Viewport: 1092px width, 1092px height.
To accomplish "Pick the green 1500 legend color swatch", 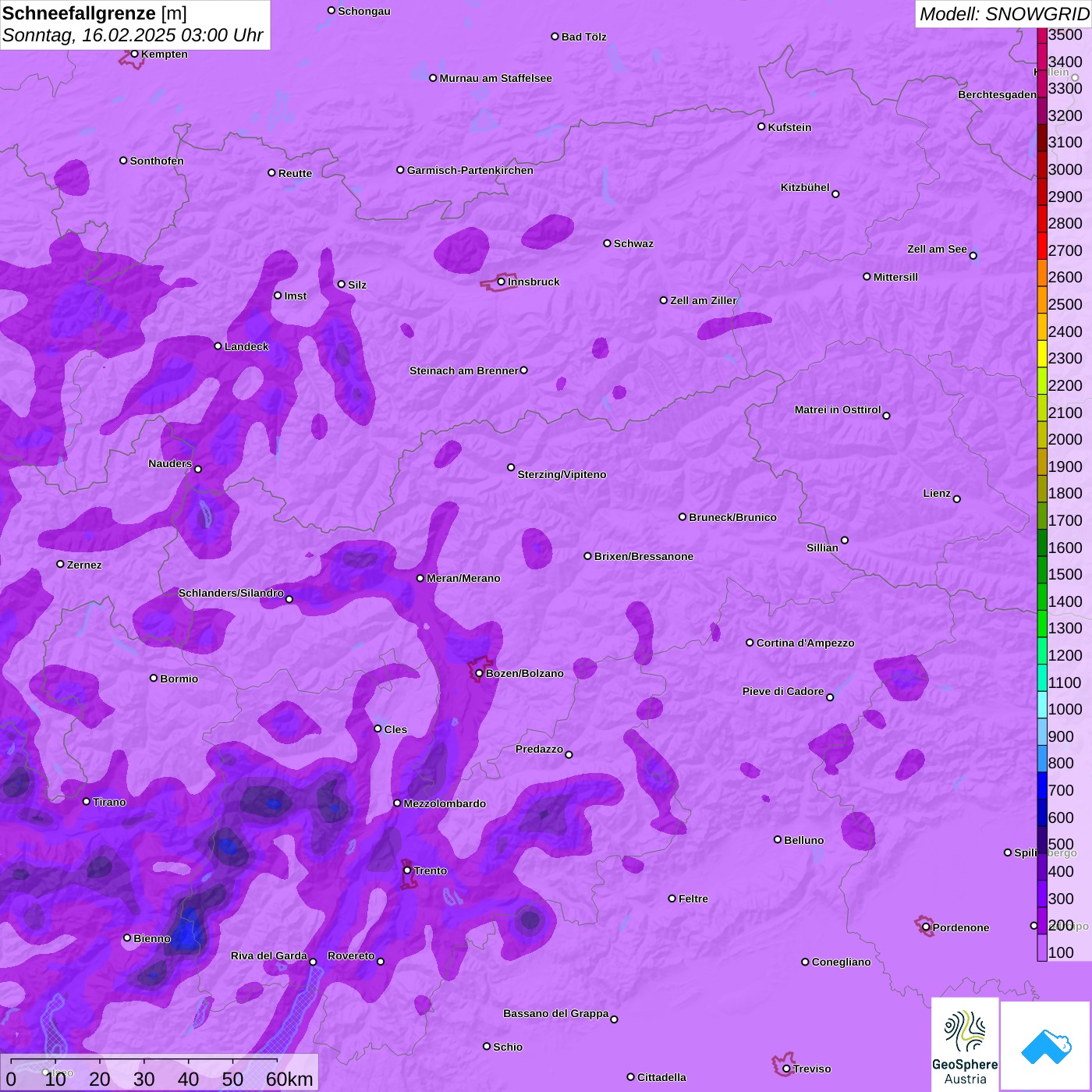I will click(1042, 569).
